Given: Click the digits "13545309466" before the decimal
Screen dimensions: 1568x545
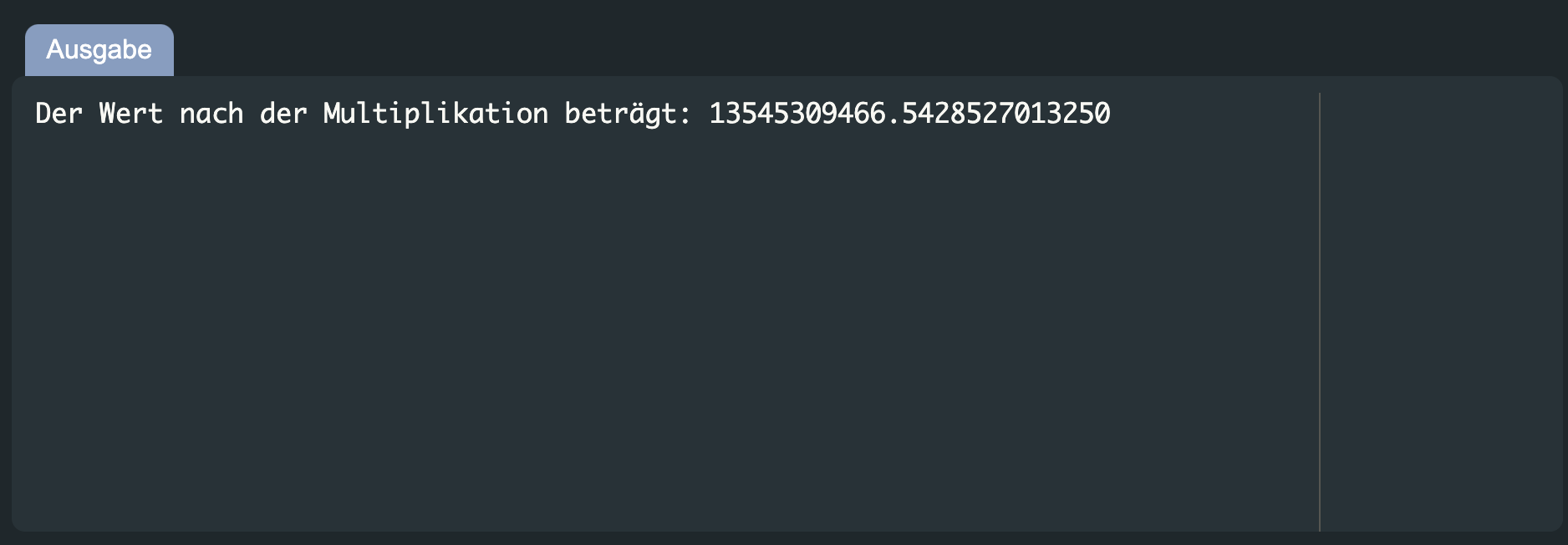Looking at the screenshot, I should pyautogui.click(x=797, y=113).
